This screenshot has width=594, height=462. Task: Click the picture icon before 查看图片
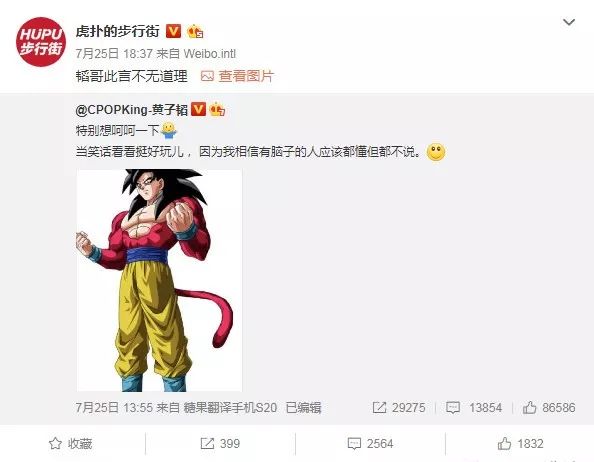[x=207, y=76]
